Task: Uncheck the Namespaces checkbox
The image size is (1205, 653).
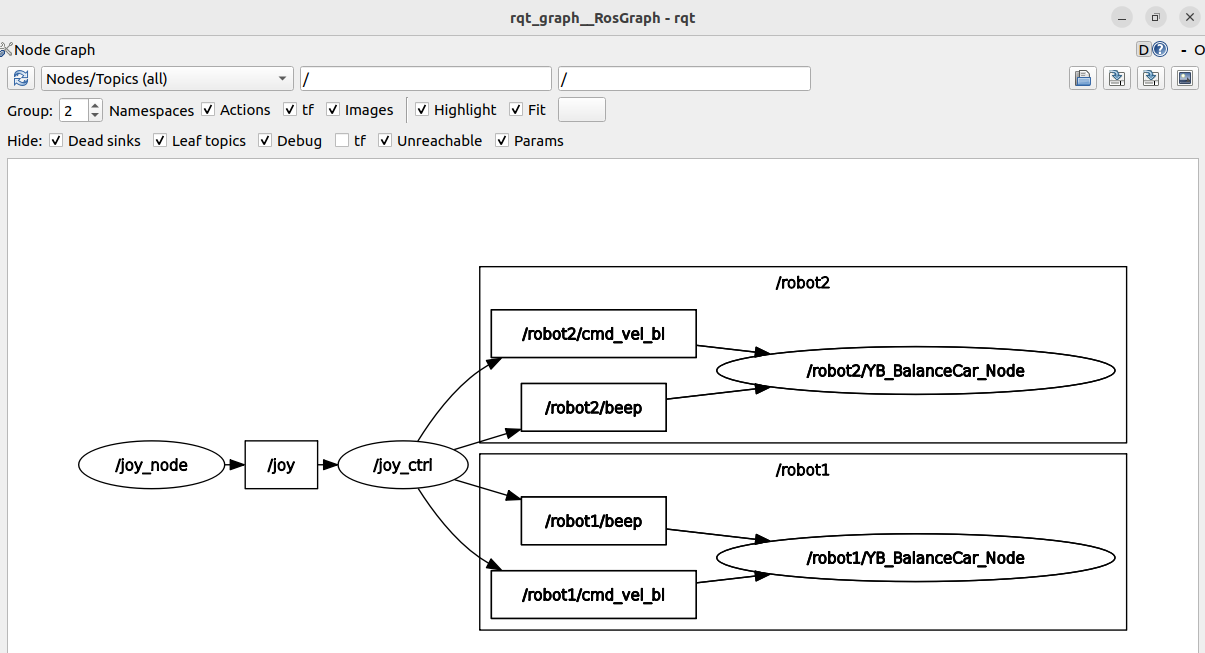Action: click(x=208, y=110)
